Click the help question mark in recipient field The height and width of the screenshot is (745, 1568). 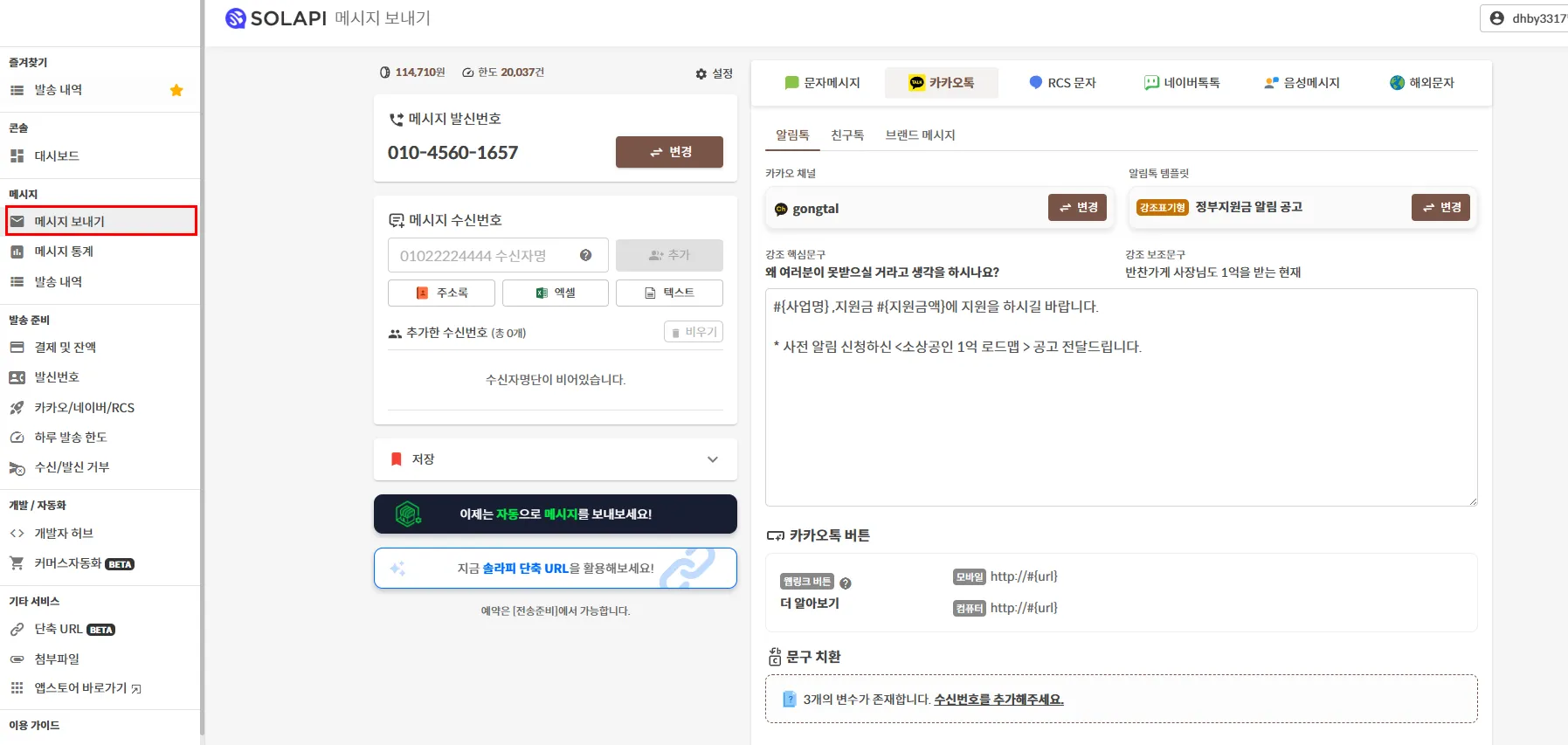click(586, 255)
